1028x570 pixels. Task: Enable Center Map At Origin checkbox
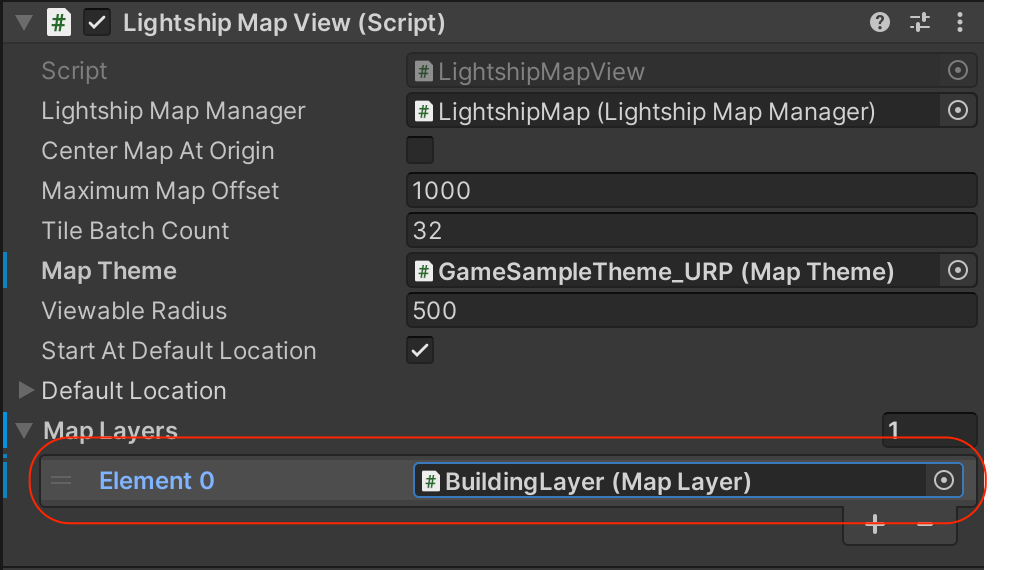(x=420, y=150)
